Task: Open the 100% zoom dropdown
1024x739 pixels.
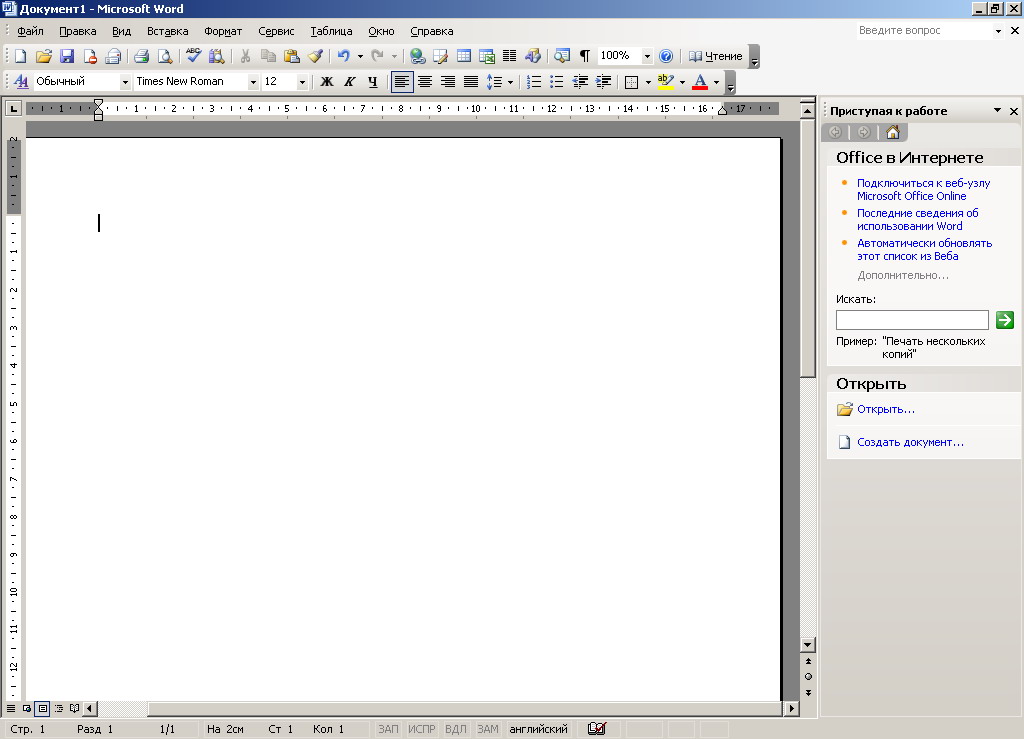Action: pyautogui.click(x=646, y=57)
